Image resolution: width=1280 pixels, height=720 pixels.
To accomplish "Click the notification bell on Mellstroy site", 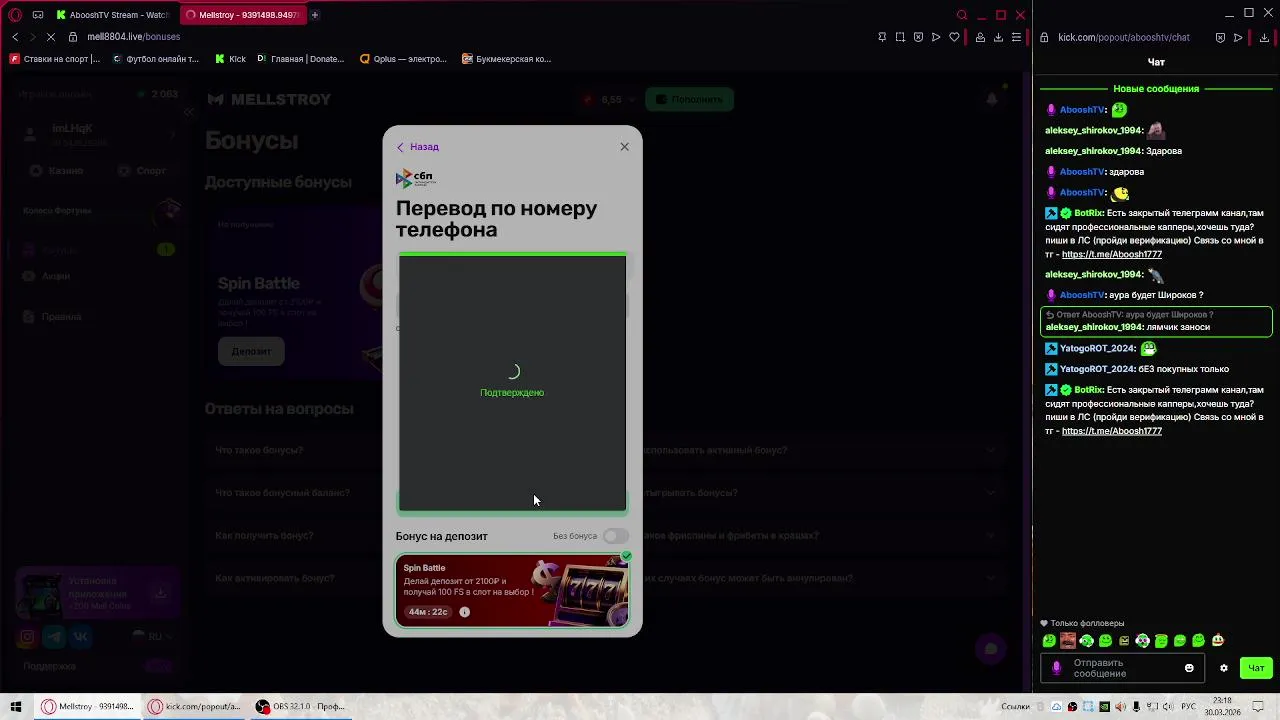I will pos(992,99).
